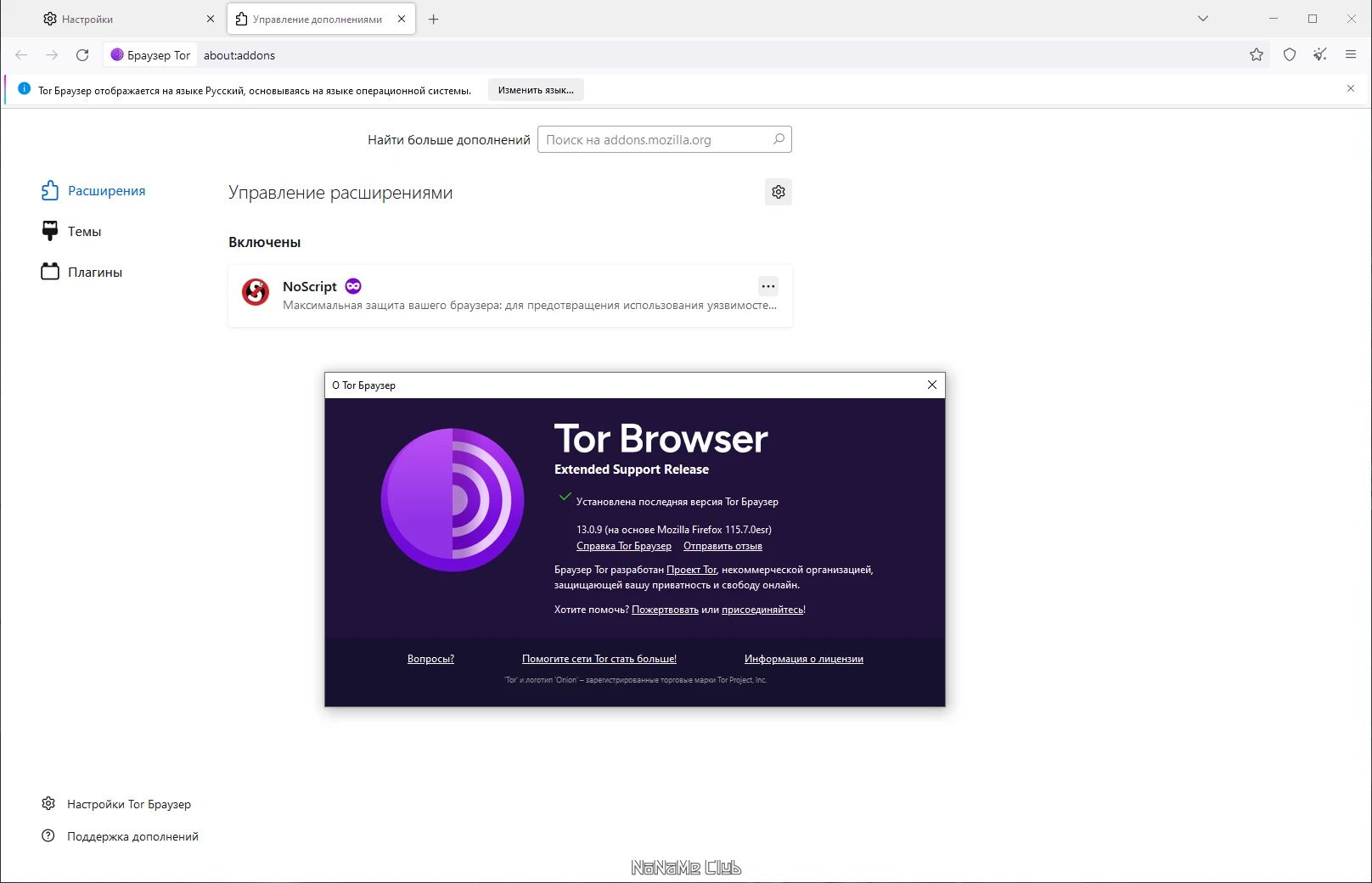Click the version 13.0.9 text
Viewport: 1372px width, 883px height.
(x=674, y=530)
